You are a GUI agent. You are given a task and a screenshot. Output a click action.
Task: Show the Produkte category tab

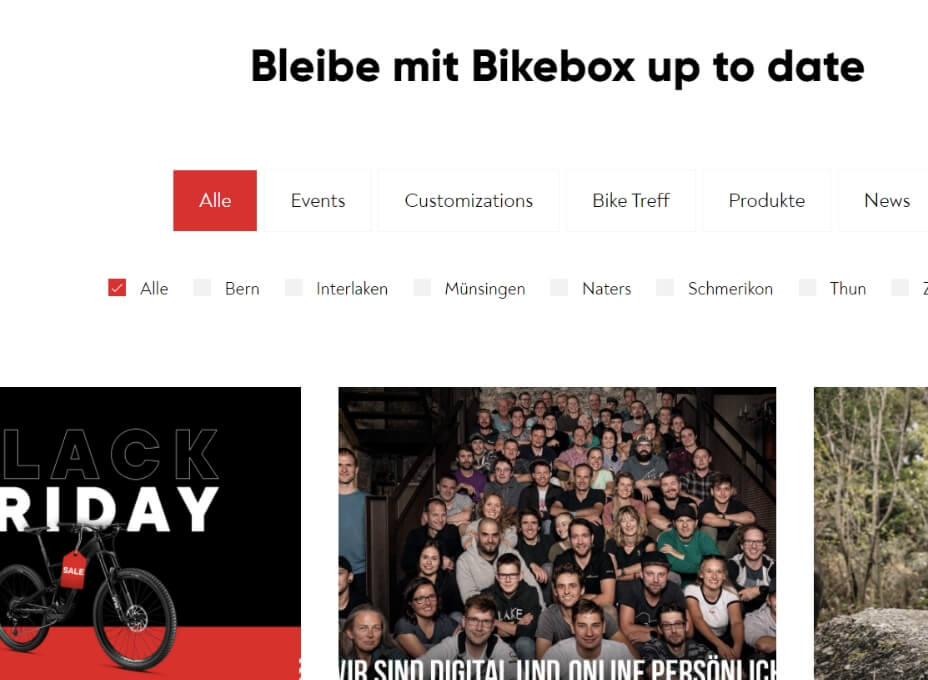pyautogui.click(x=766, y=201)
